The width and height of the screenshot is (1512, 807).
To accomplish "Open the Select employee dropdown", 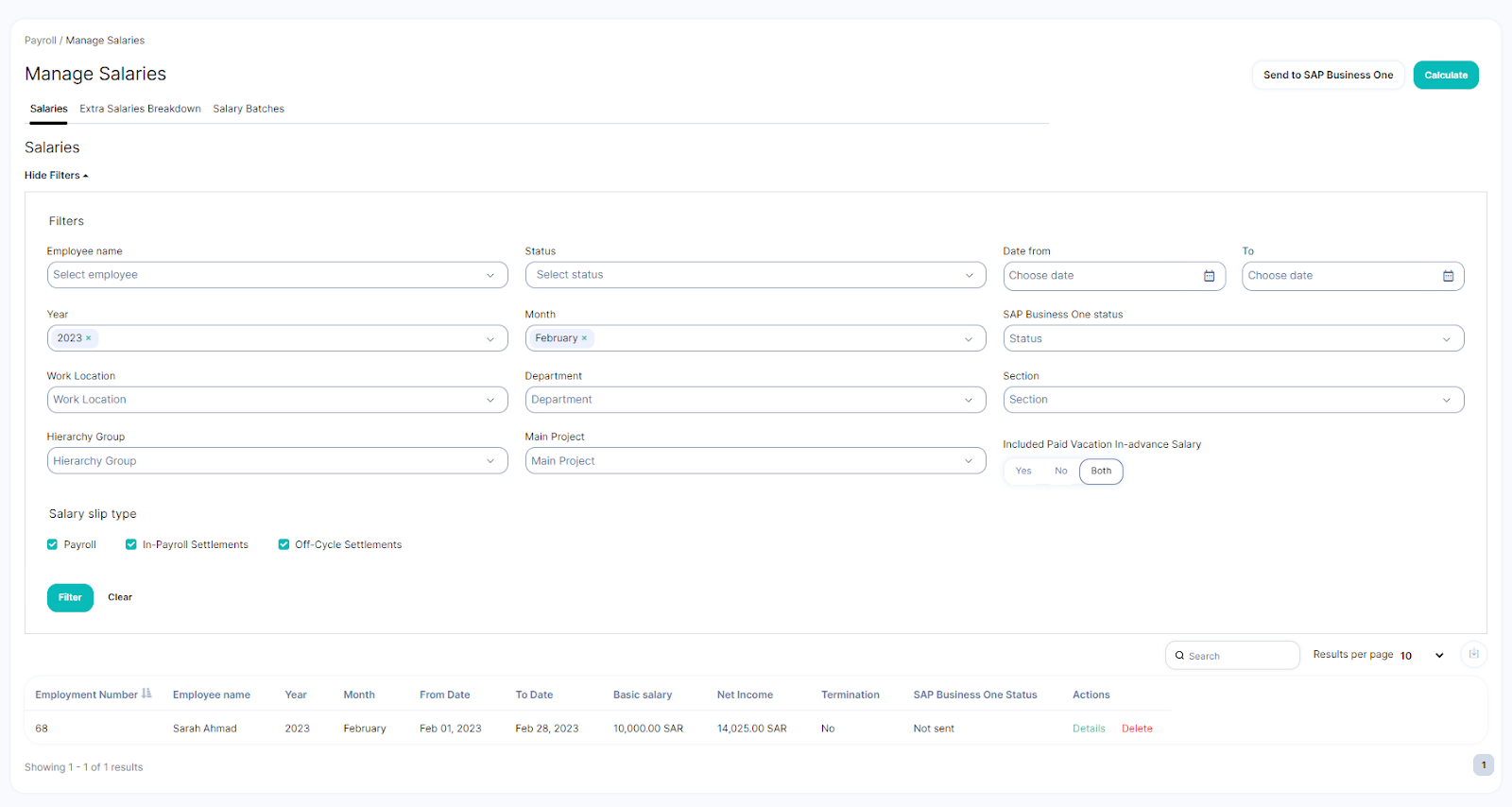I will tap(277, 275).
